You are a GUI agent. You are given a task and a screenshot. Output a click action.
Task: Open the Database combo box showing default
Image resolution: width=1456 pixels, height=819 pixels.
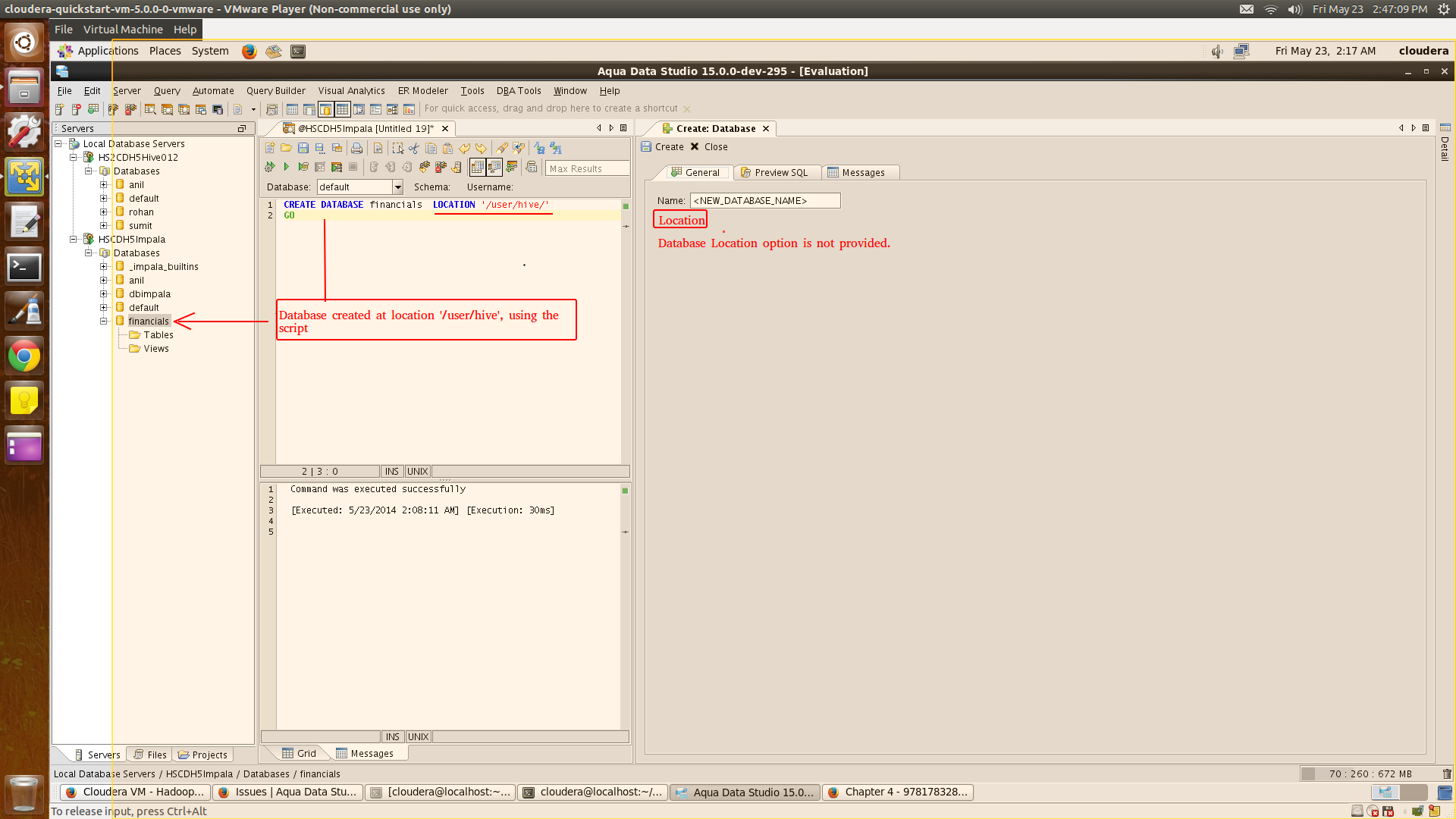[359, 187]
